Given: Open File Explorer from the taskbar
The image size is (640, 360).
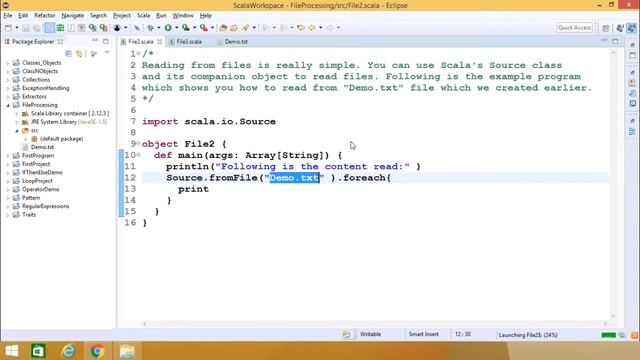Looking at the screenshot, I should (127, 351).
